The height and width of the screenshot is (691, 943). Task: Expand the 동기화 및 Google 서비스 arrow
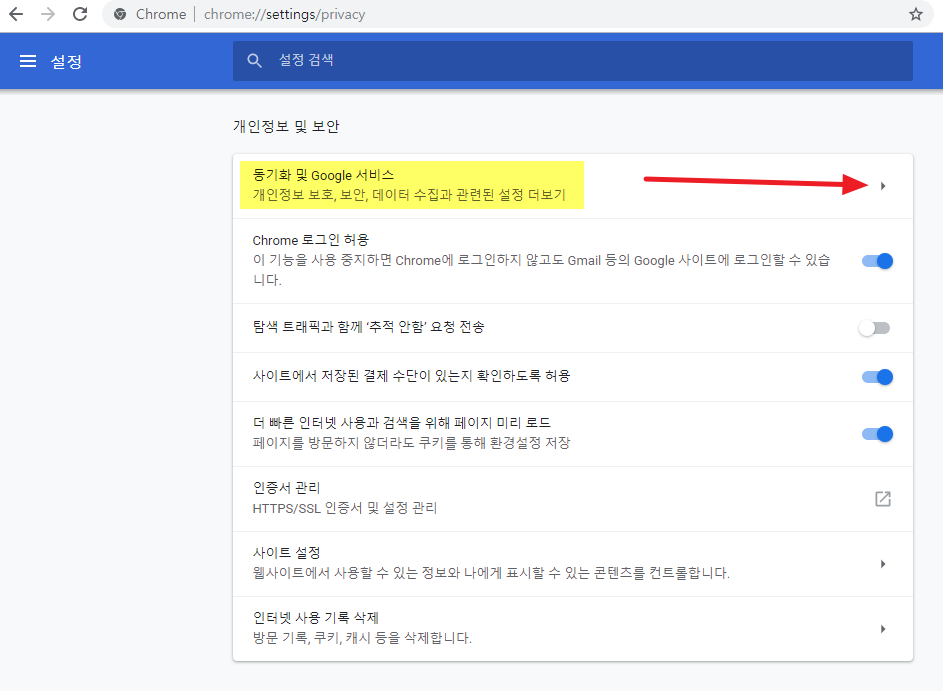coord(882,186)
